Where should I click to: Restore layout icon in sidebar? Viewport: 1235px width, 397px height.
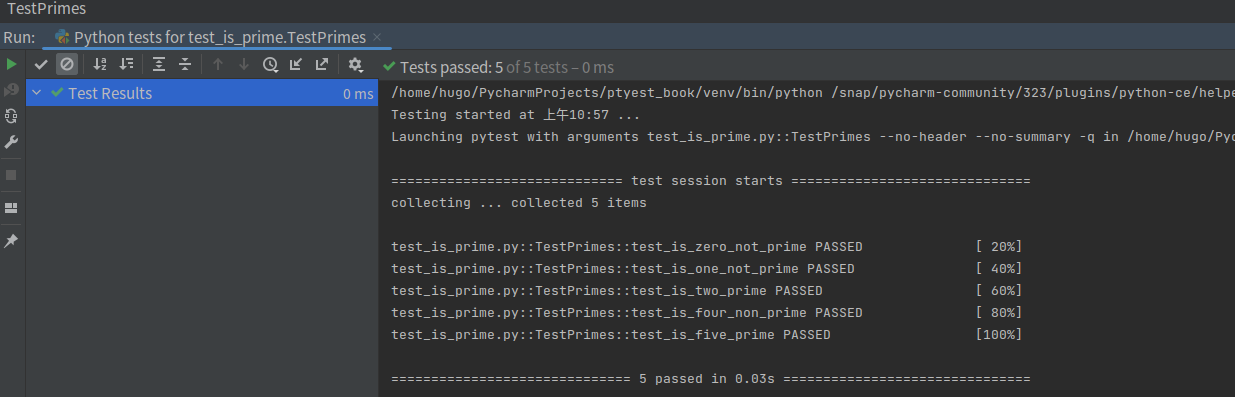[x=11, y=208]
